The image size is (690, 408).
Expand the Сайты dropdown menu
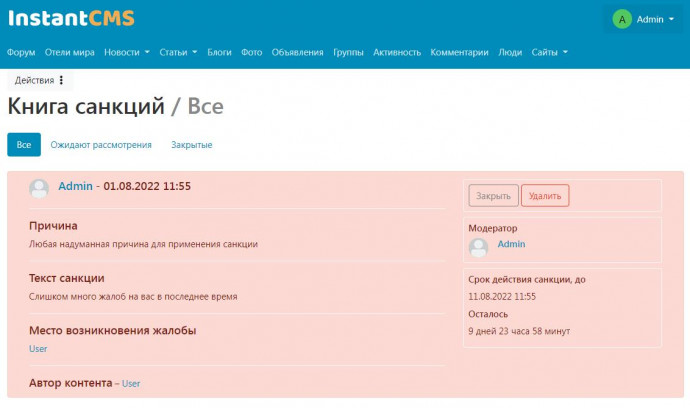(550, 52)
